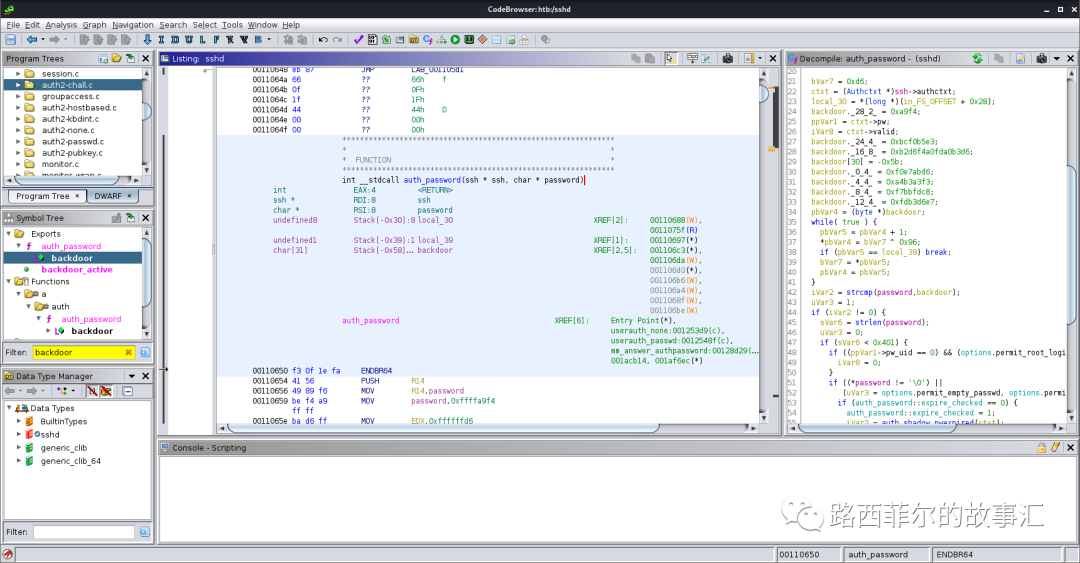1080x563 pixels.
Task: Click the green Run script icon
Action: click(x=455, y=40)
